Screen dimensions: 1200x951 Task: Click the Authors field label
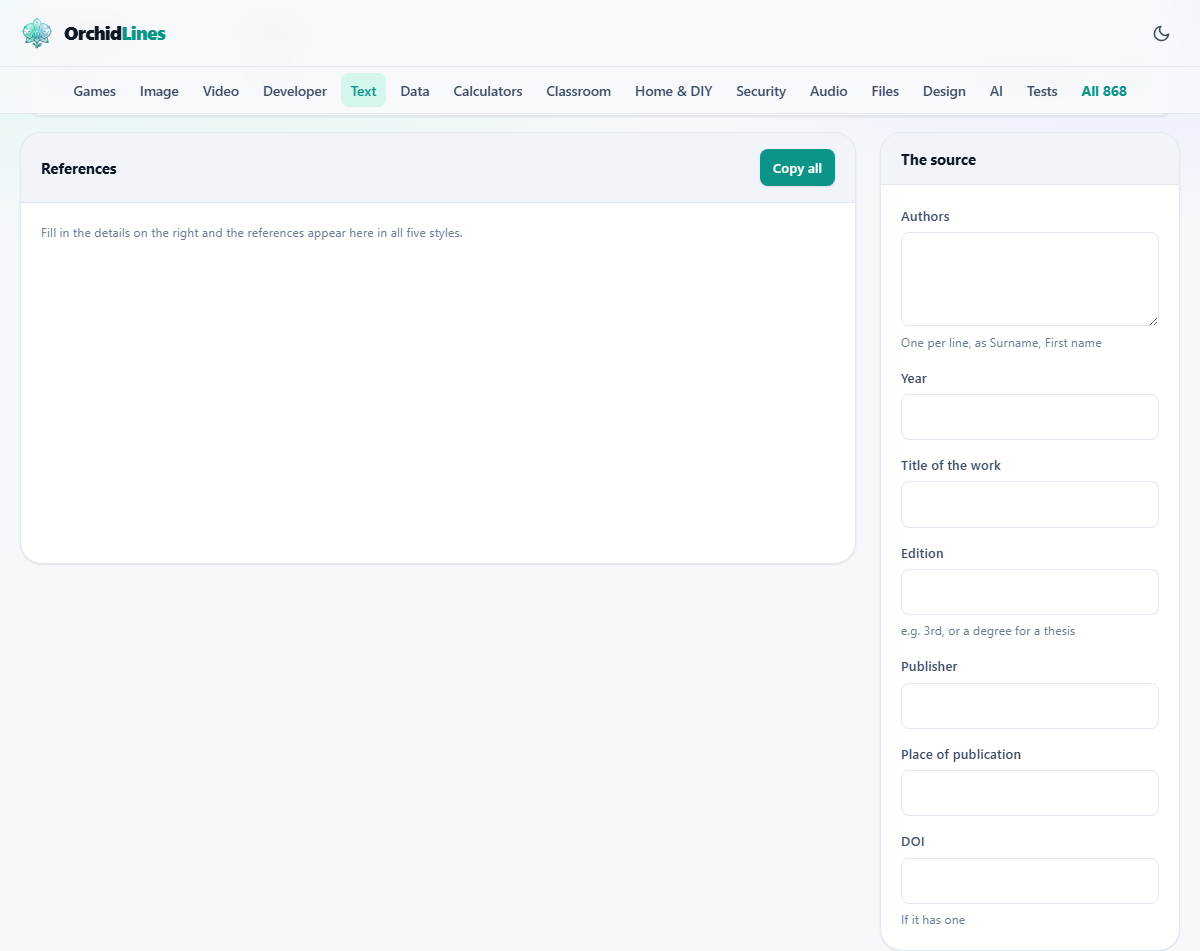pyautogui.click(x=925, y=216)
